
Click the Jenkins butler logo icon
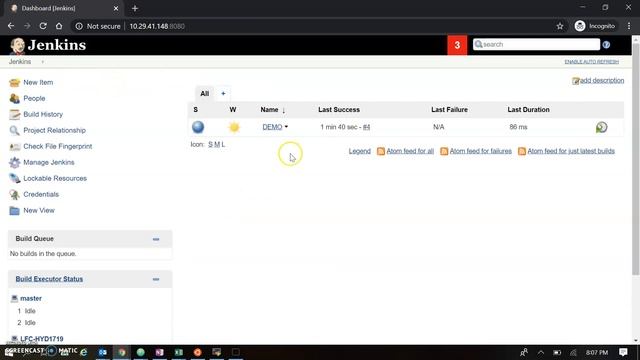coord(17,45)
